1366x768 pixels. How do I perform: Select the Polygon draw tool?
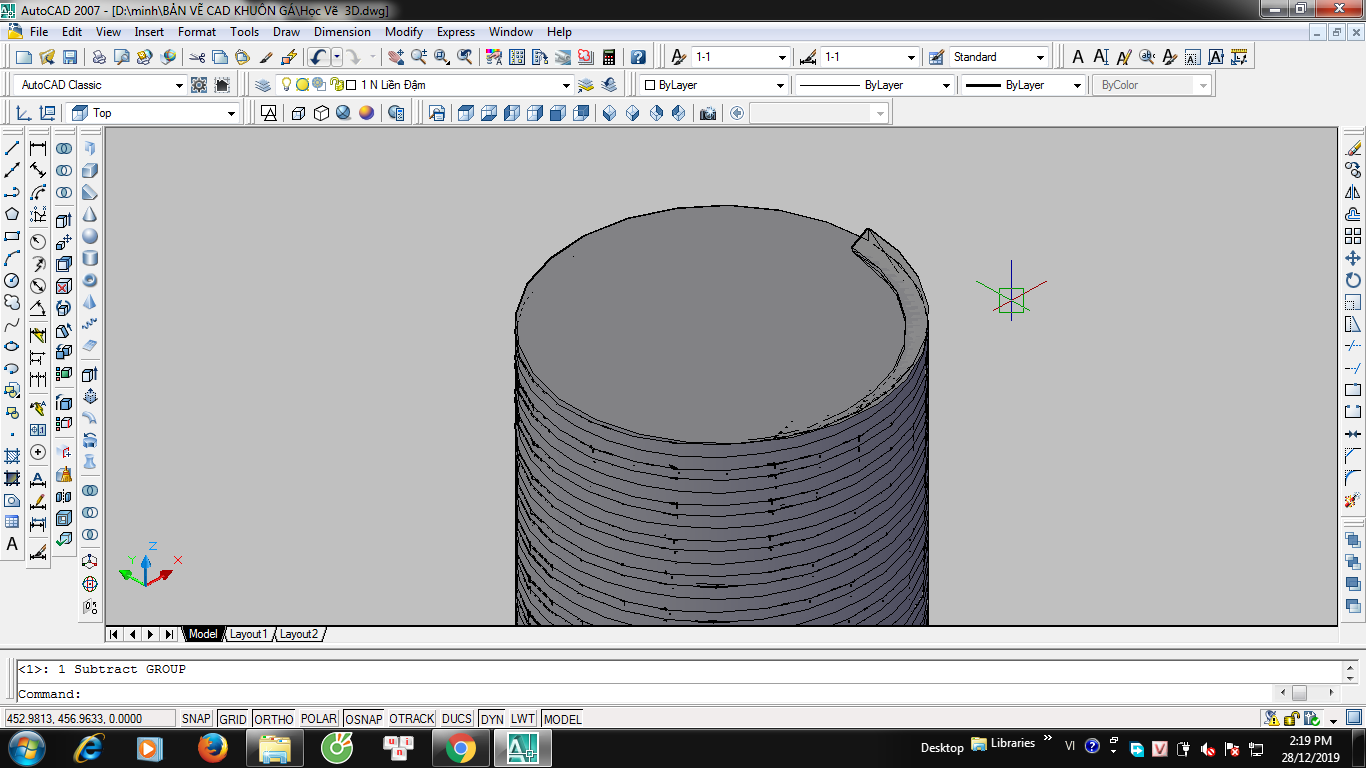coord(12,214)
